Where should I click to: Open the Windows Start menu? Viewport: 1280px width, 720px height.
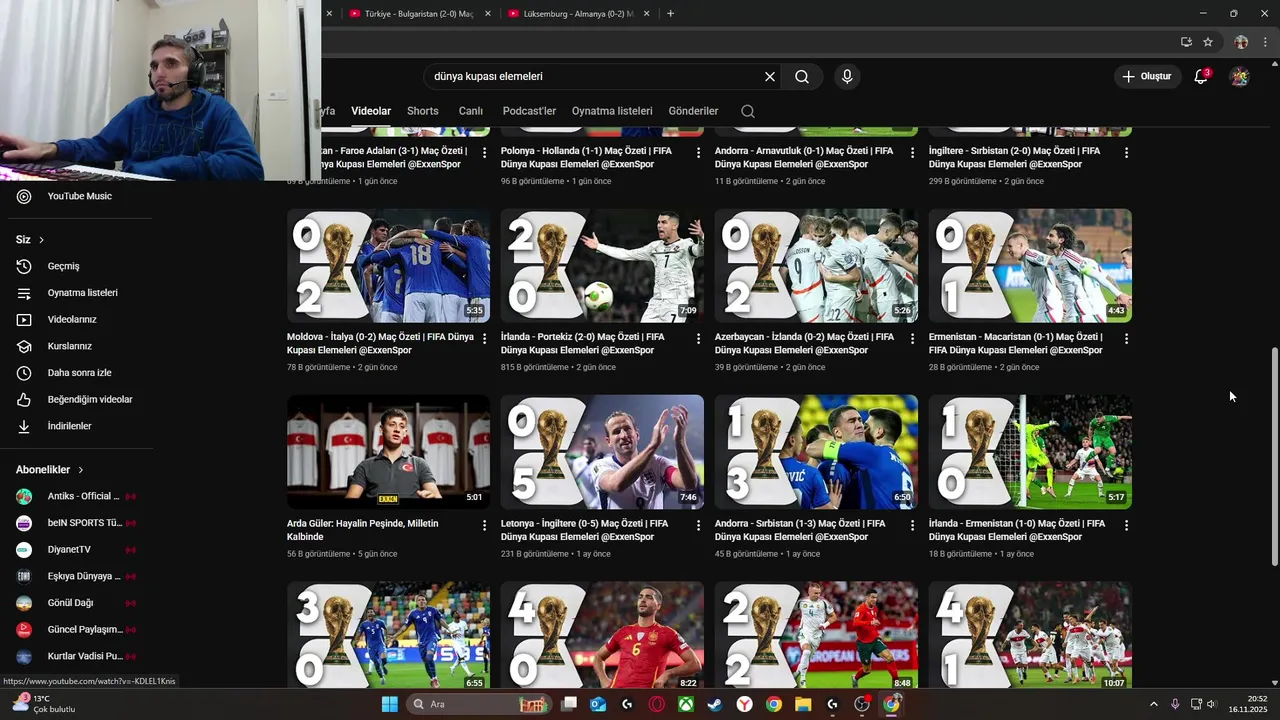coord(389,704)
